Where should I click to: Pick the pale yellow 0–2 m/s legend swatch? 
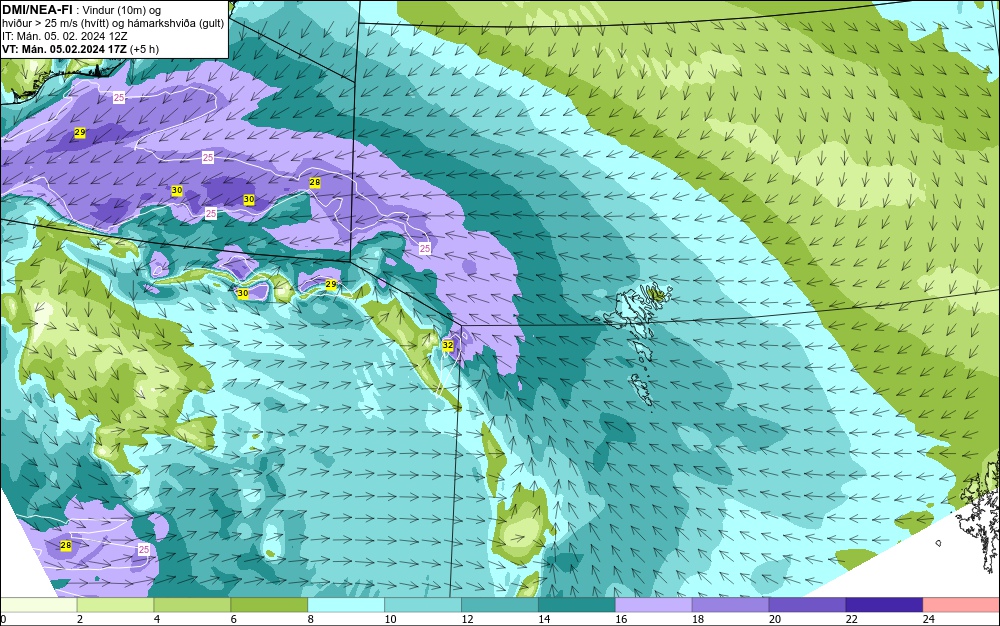click(x=39, y=605)
